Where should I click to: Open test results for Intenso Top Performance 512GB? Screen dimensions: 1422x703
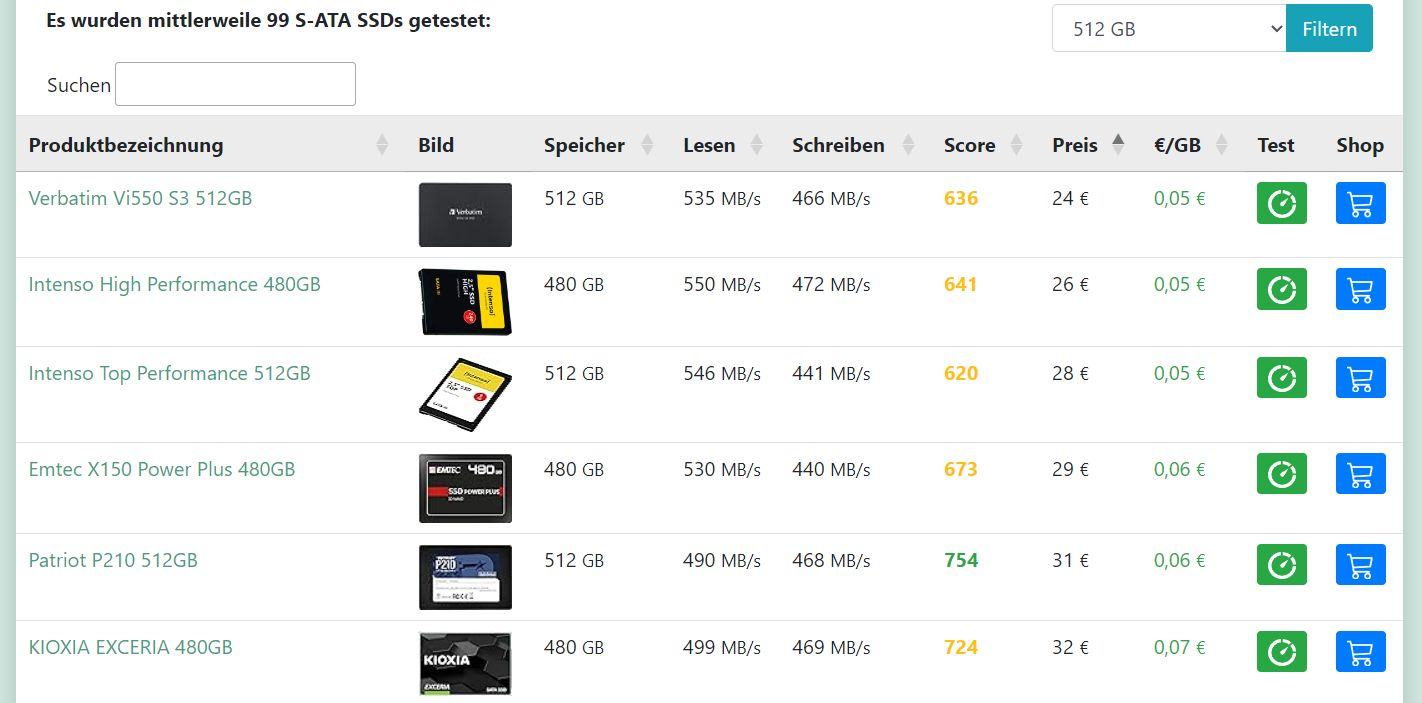pyautogui.click(x=1281, y=378)
